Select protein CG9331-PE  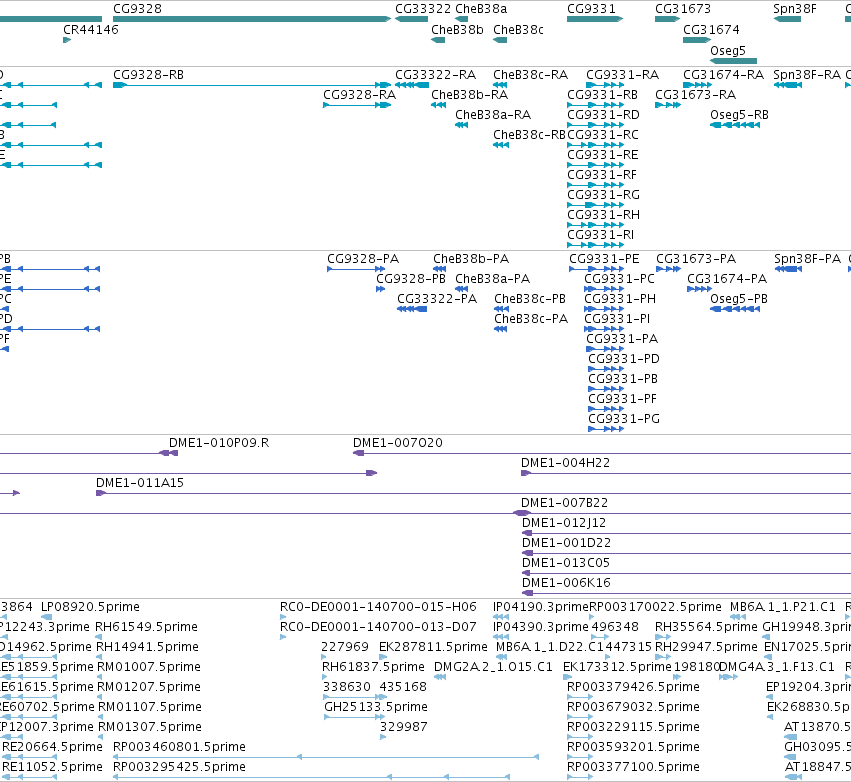(x=596, y=269)
